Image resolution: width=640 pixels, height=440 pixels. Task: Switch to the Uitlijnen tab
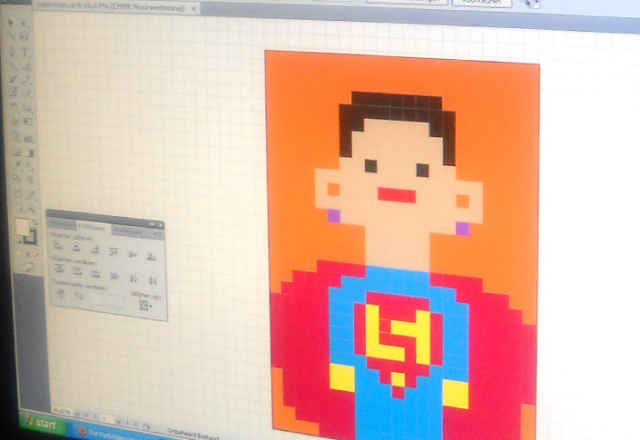93,228
